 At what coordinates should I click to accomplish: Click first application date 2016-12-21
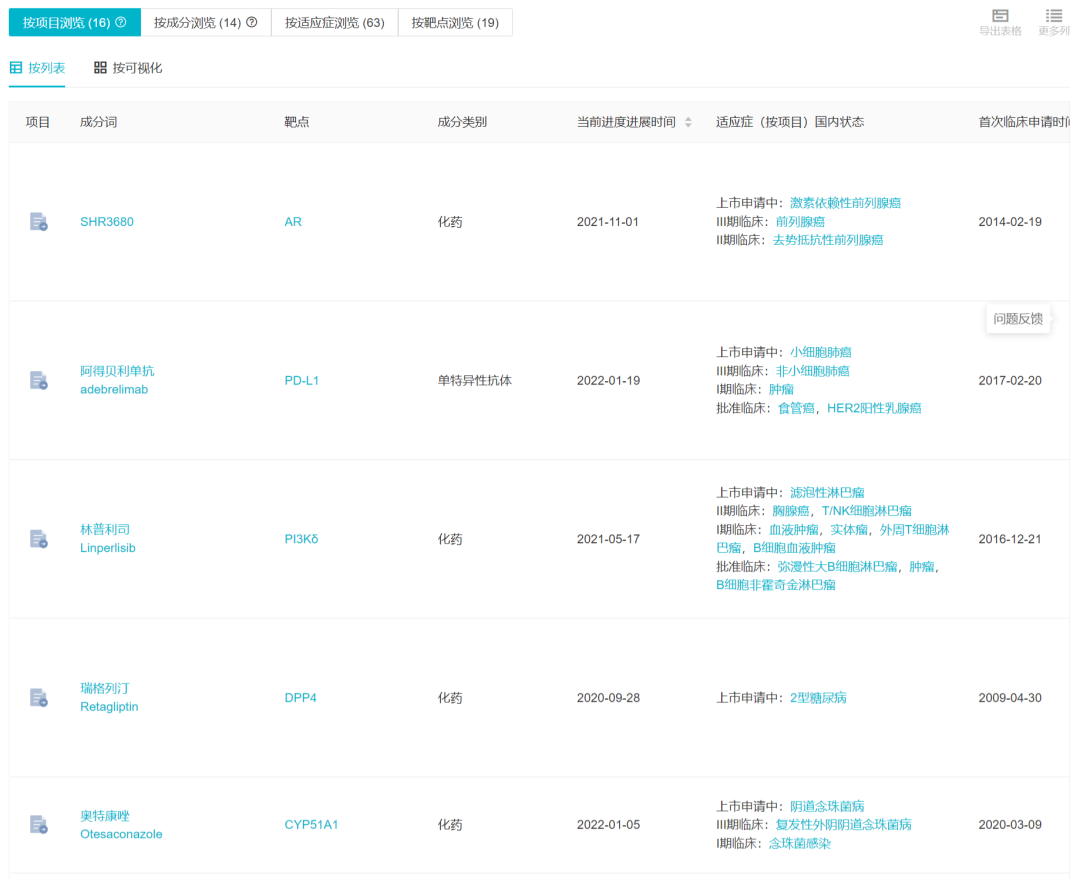tap(1010, 539)
